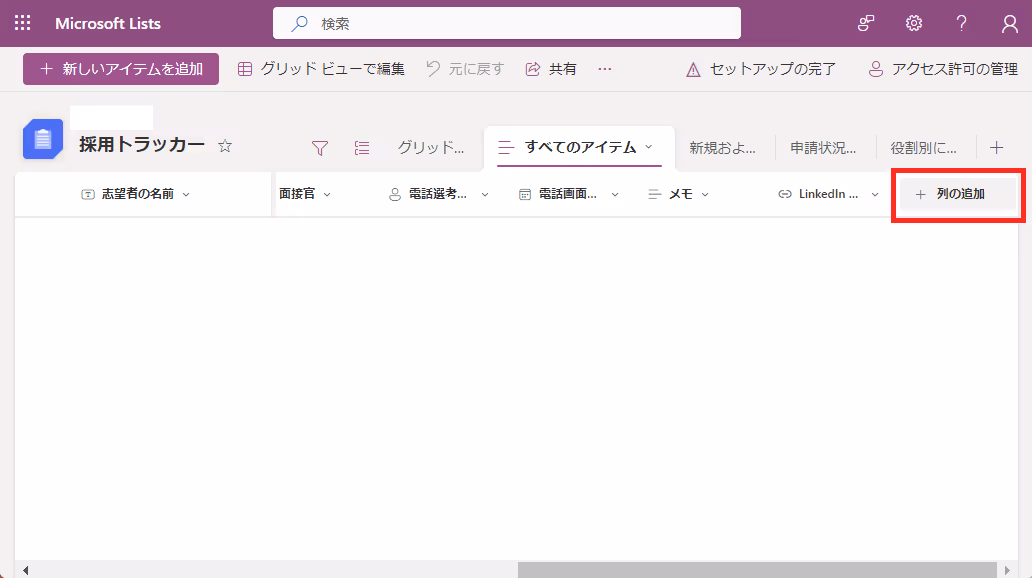Screen dimensions: 1032x578
Task: Click the 列の追加 add column button
Action: coord(958,194)
